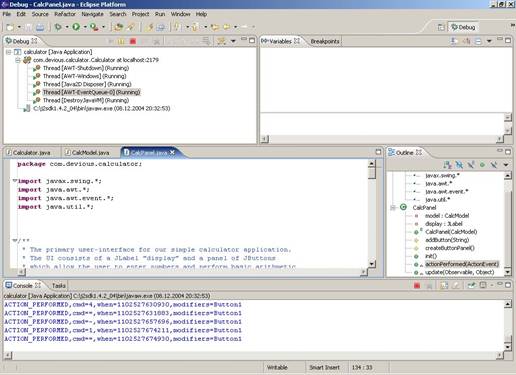Collapse the calculator [Java Application] tree node
The image size is (516, 375).
9,52
